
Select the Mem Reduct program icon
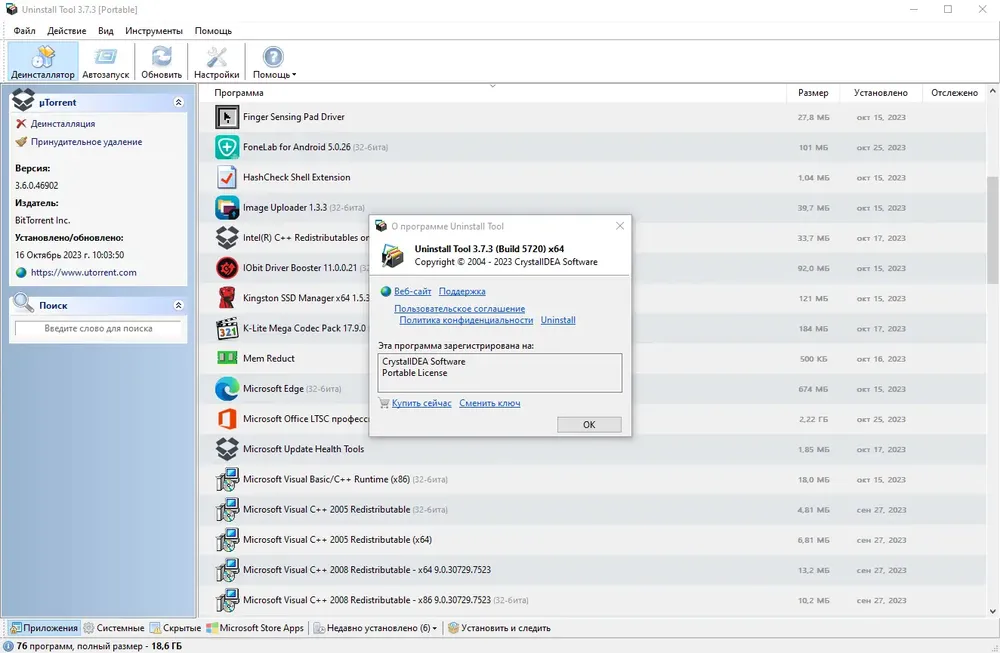pyautogui.click(x=227, y=359)
